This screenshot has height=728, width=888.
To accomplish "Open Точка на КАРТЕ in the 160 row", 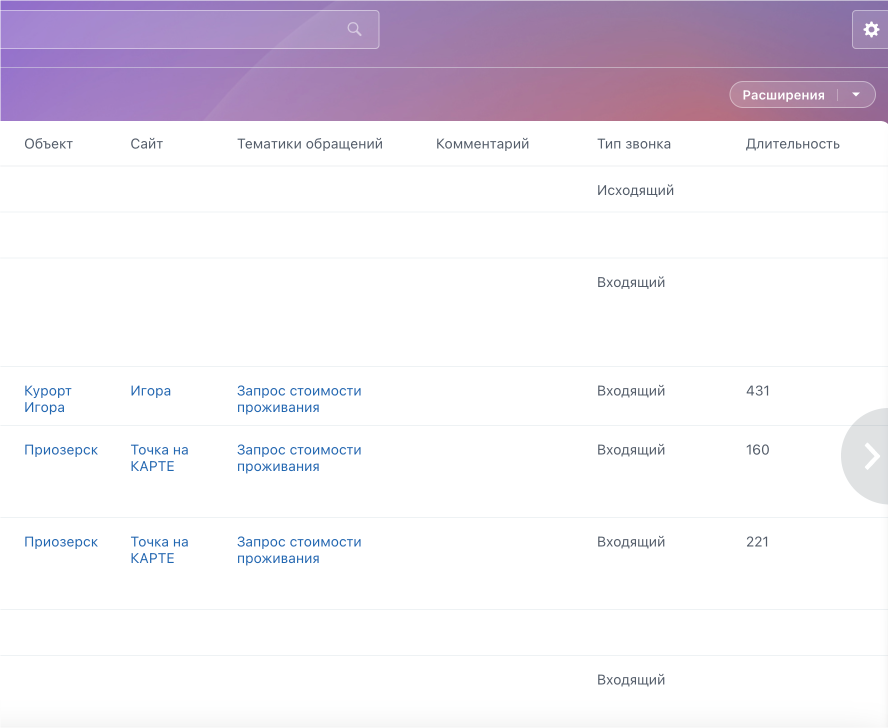I will (159, 458).
